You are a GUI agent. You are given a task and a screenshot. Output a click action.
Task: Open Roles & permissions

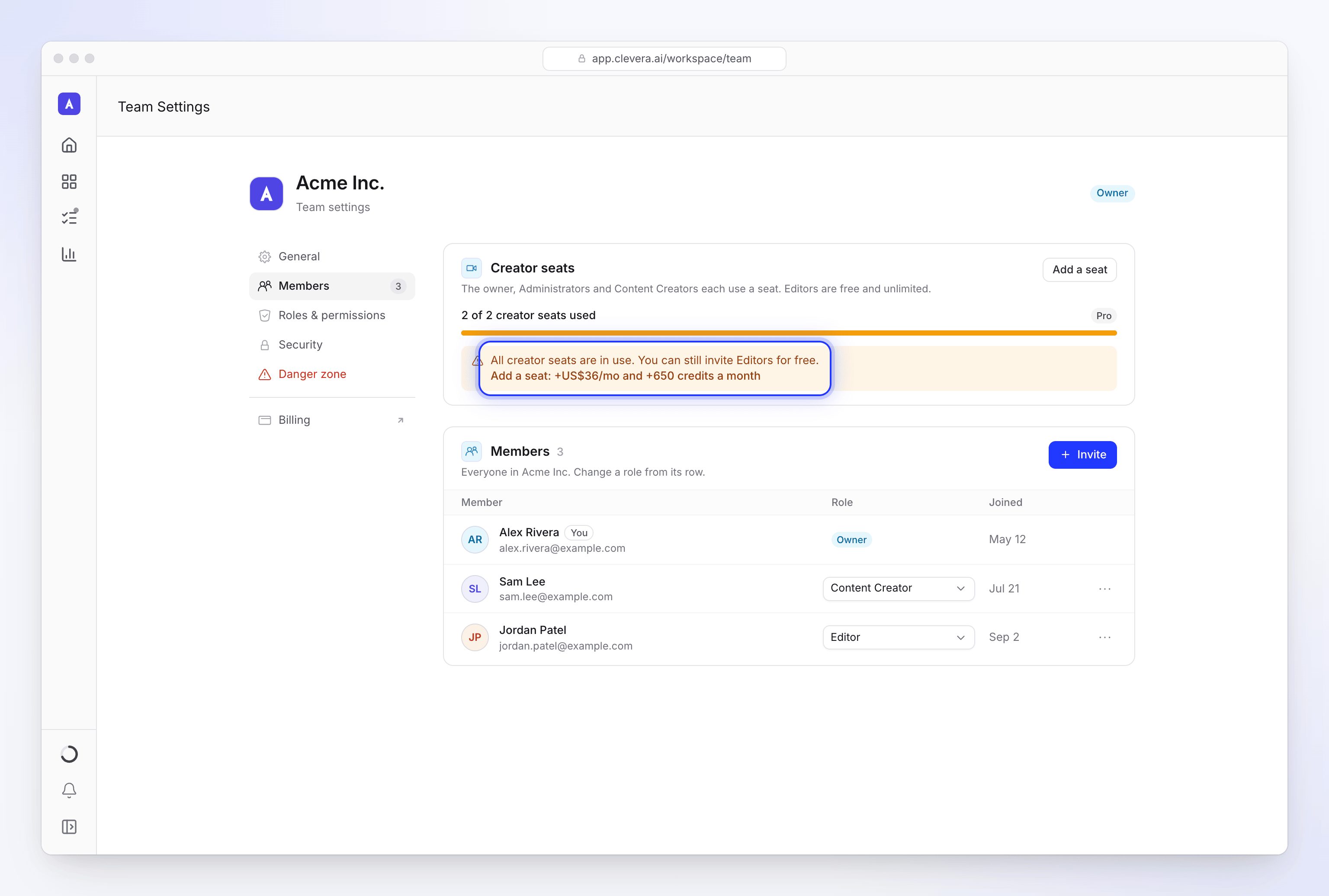tap(332, 315)
